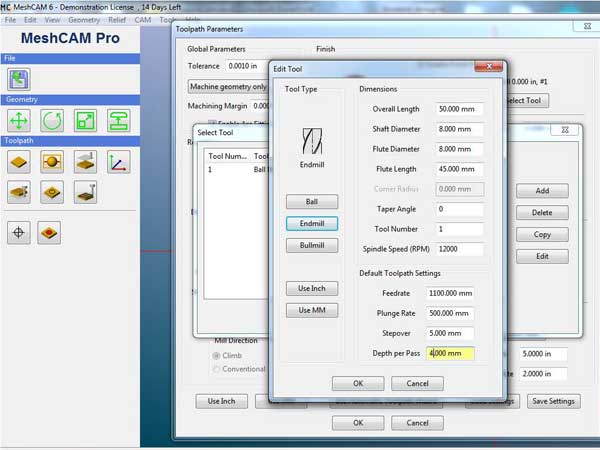Open the File menu

10,20
